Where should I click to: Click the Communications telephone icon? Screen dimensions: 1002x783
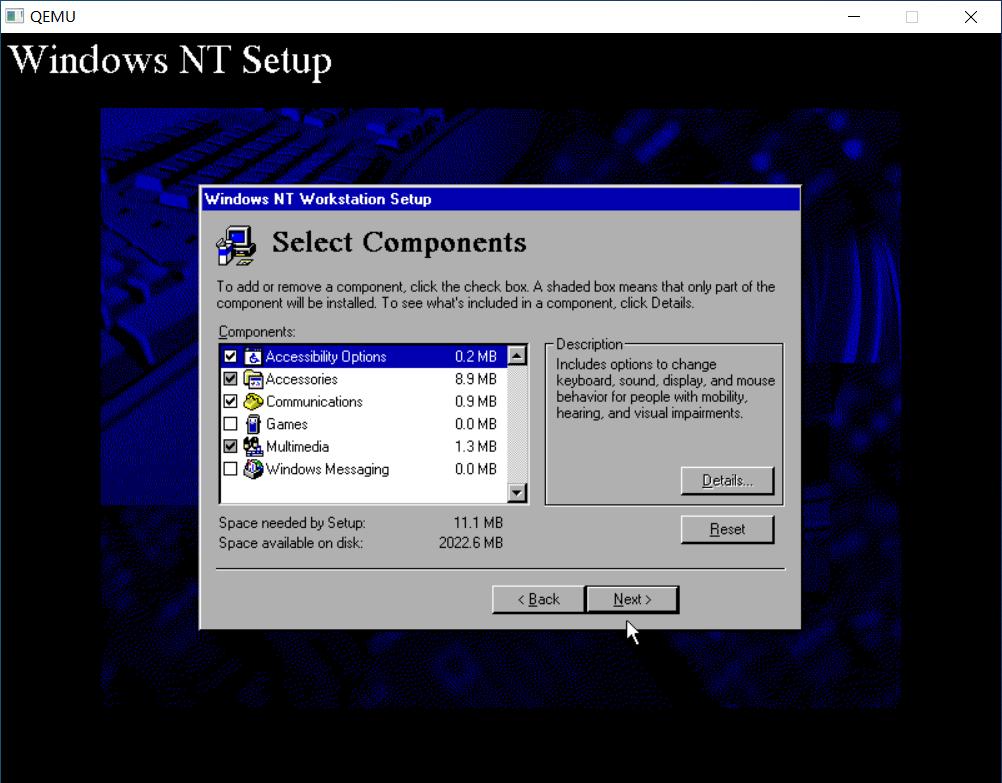click(x=253, y=401)
